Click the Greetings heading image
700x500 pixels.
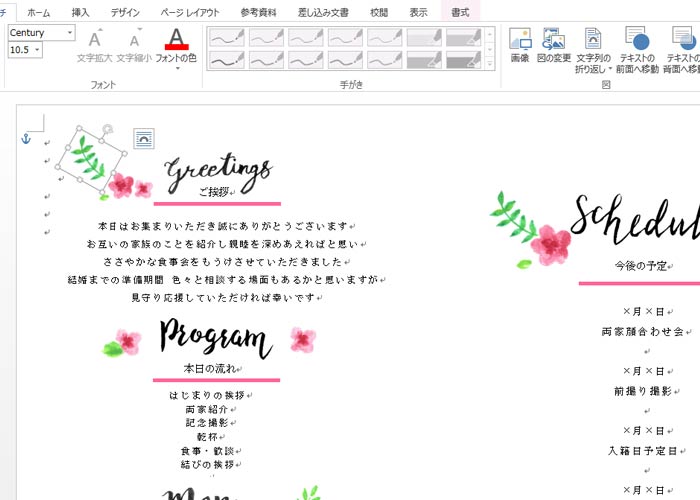(x=218, y=170)
